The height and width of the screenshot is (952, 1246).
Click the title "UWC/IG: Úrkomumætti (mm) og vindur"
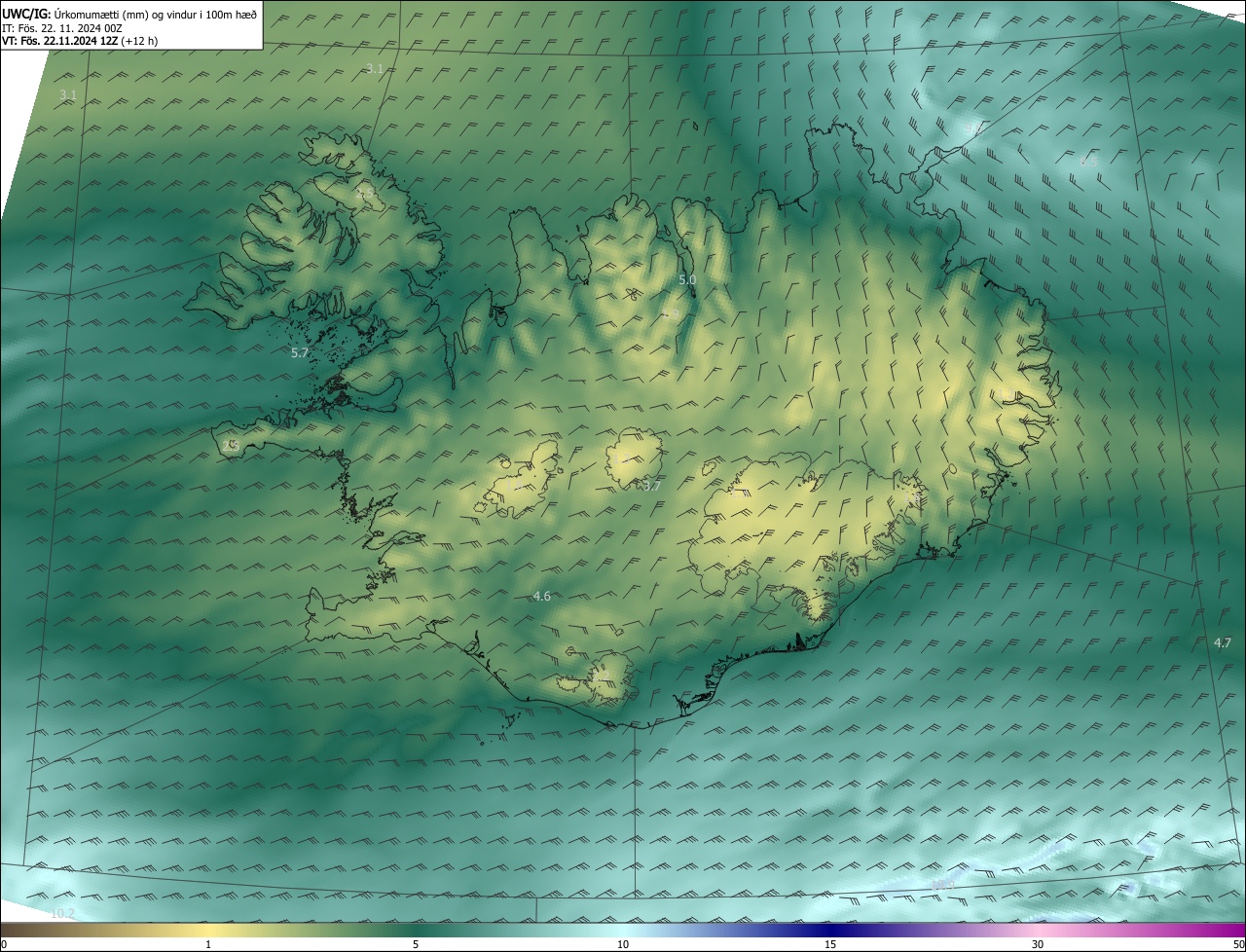(x=129, y=13)
